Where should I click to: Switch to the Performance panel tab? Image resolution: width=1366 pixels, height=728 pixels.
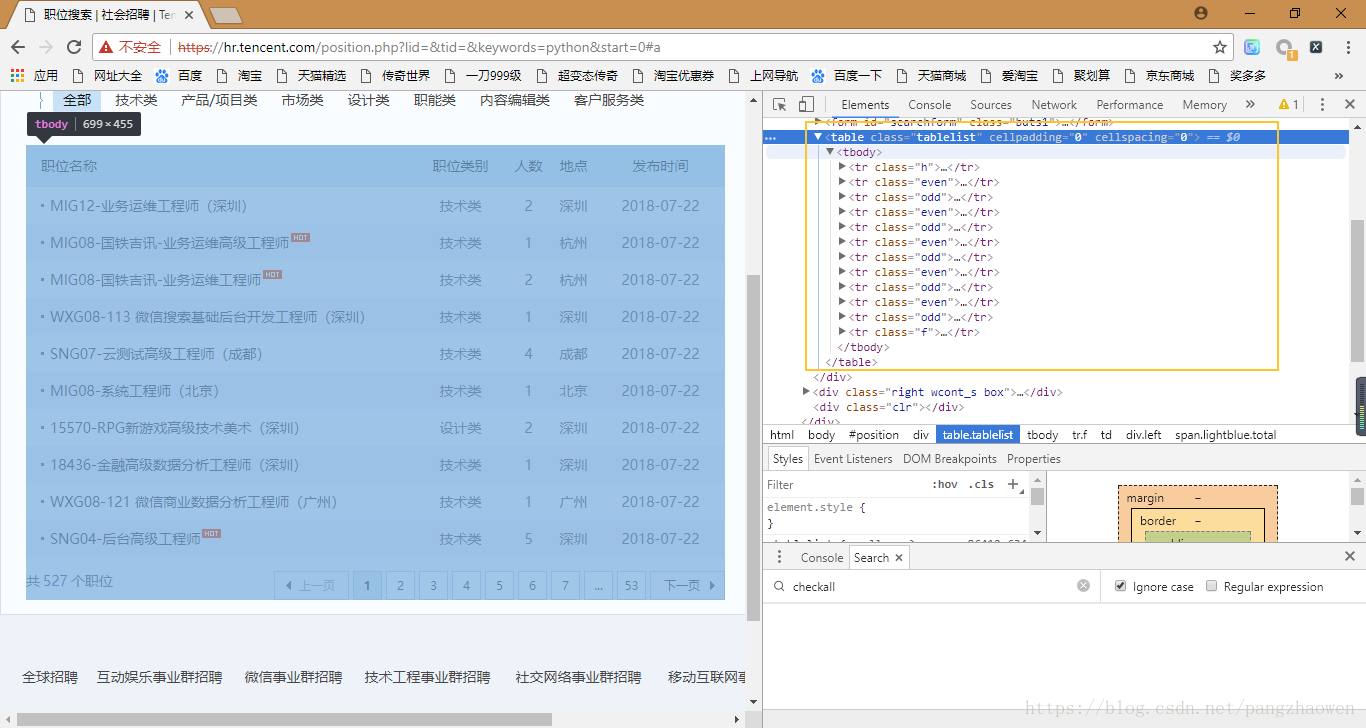click(x=1130, y=104)
